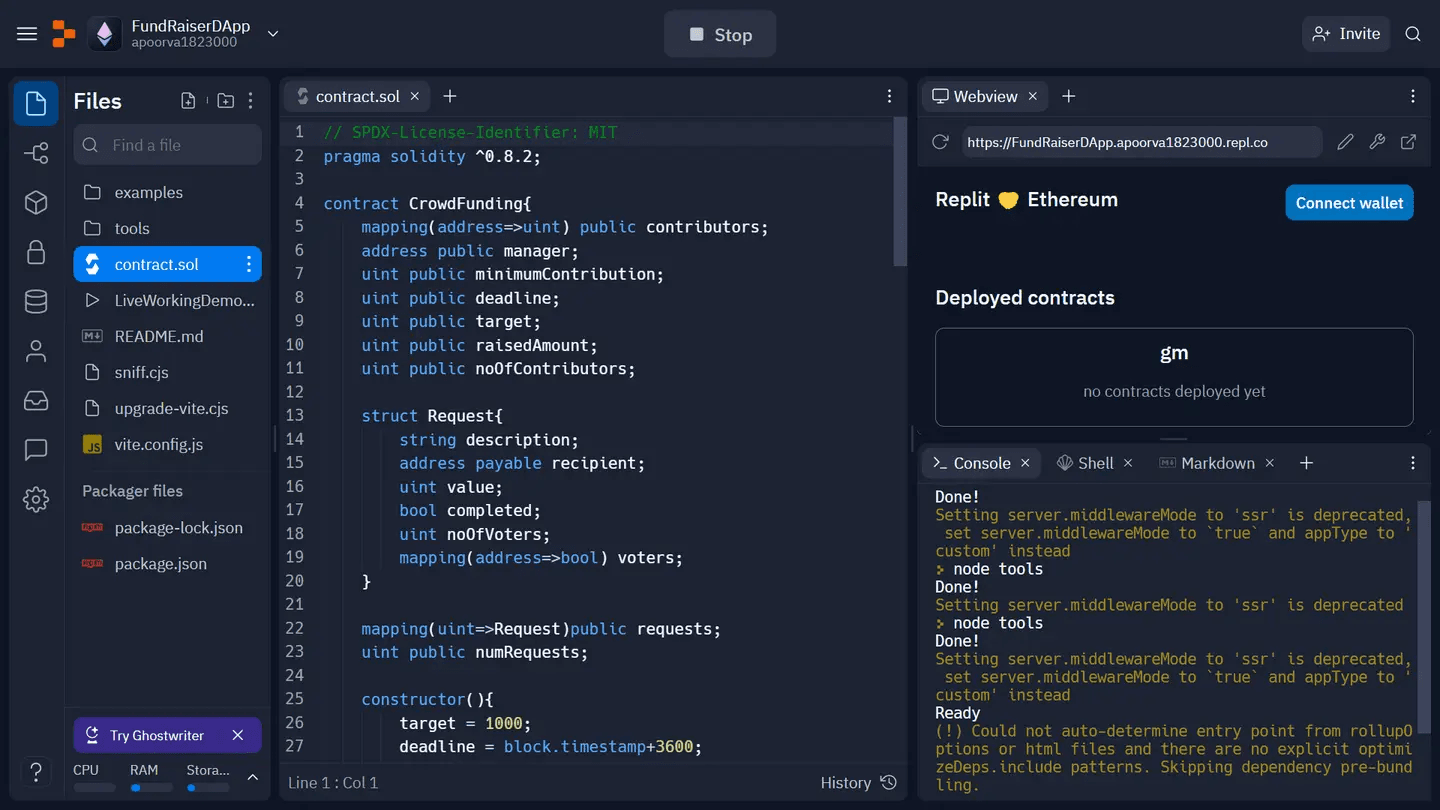This screenshot has width=1440, height=810.
Task: Open the Database sidebar icon
Action: 36,301
